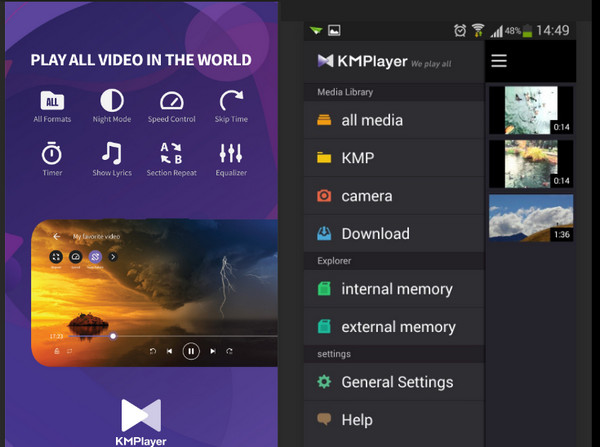Browse external memory in Explorer
This screenshot has height=447, width=600.
(394, 327)
